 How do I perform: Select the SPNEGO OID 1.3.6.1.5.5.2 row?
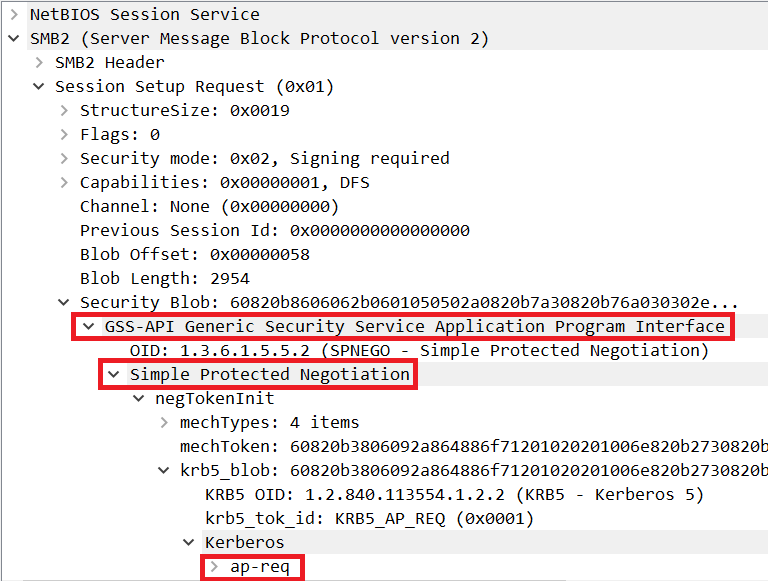coord(418,351)
